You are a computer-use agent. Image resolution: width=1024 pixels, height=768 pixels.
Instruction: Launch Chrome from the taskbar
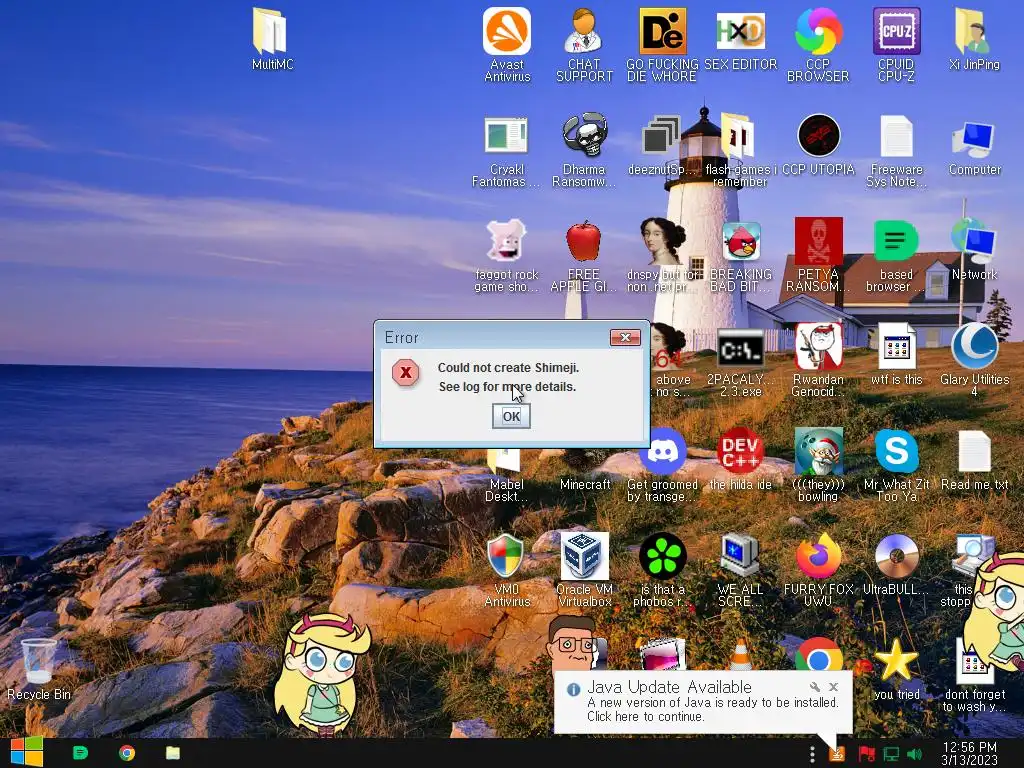coord(127,753)
